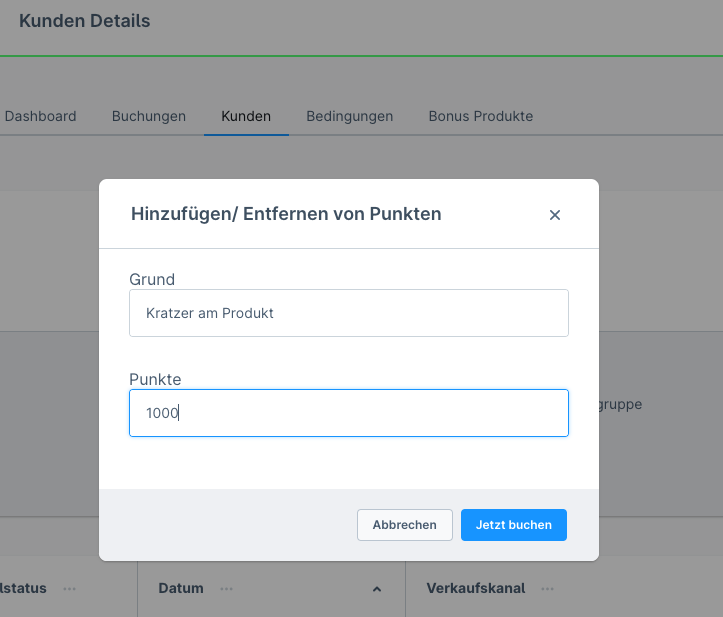
Task: Focus the Grund text field
Action: coord(348,313)
